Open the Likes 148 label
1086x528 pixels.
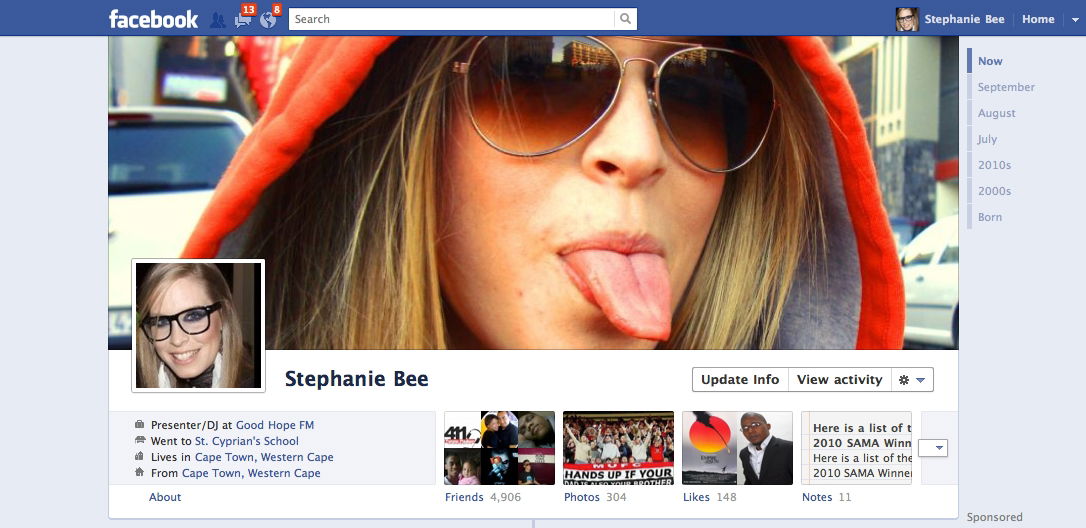click(710, 498)
